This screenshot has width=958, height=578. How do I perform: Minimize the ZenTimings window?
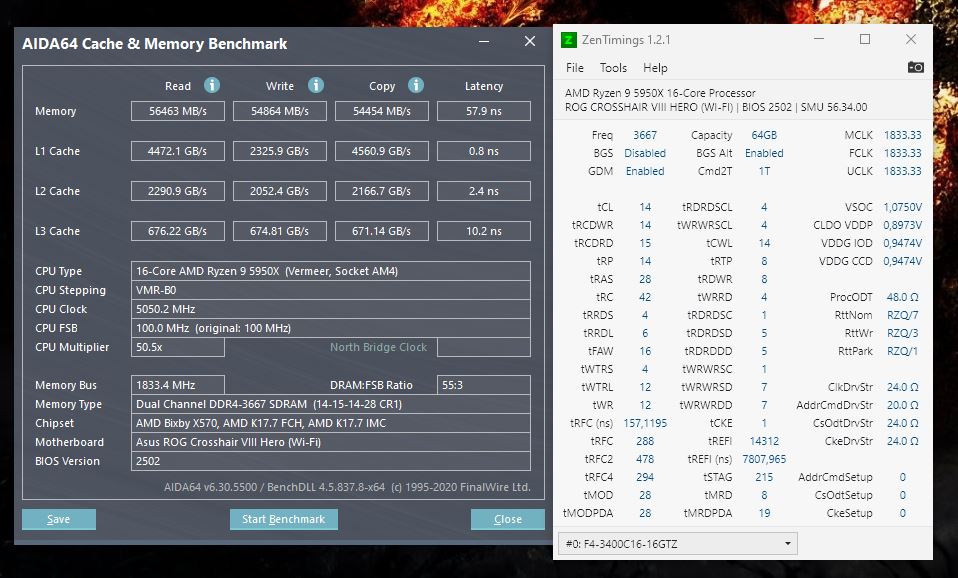click(x=819, y=39)
